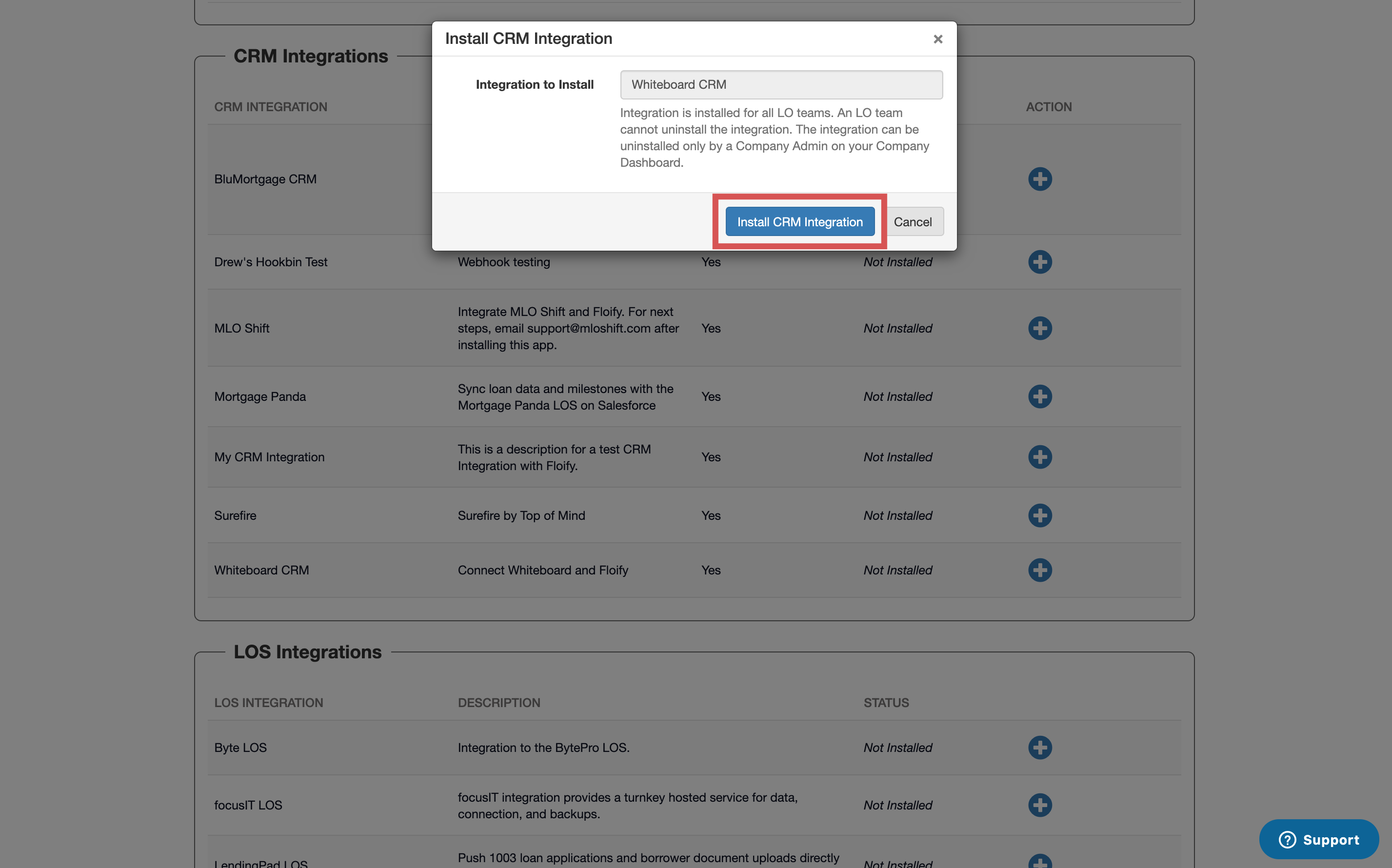
Task: Click the LOS Integrations section heading
Action: (307, 652)
